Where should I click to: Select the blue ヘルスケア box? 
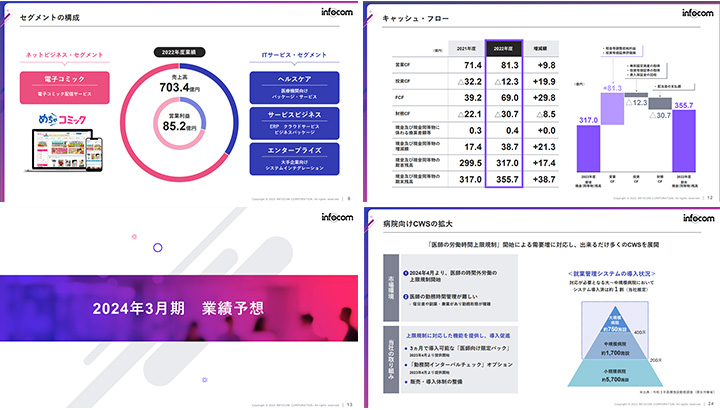point(294,87)
